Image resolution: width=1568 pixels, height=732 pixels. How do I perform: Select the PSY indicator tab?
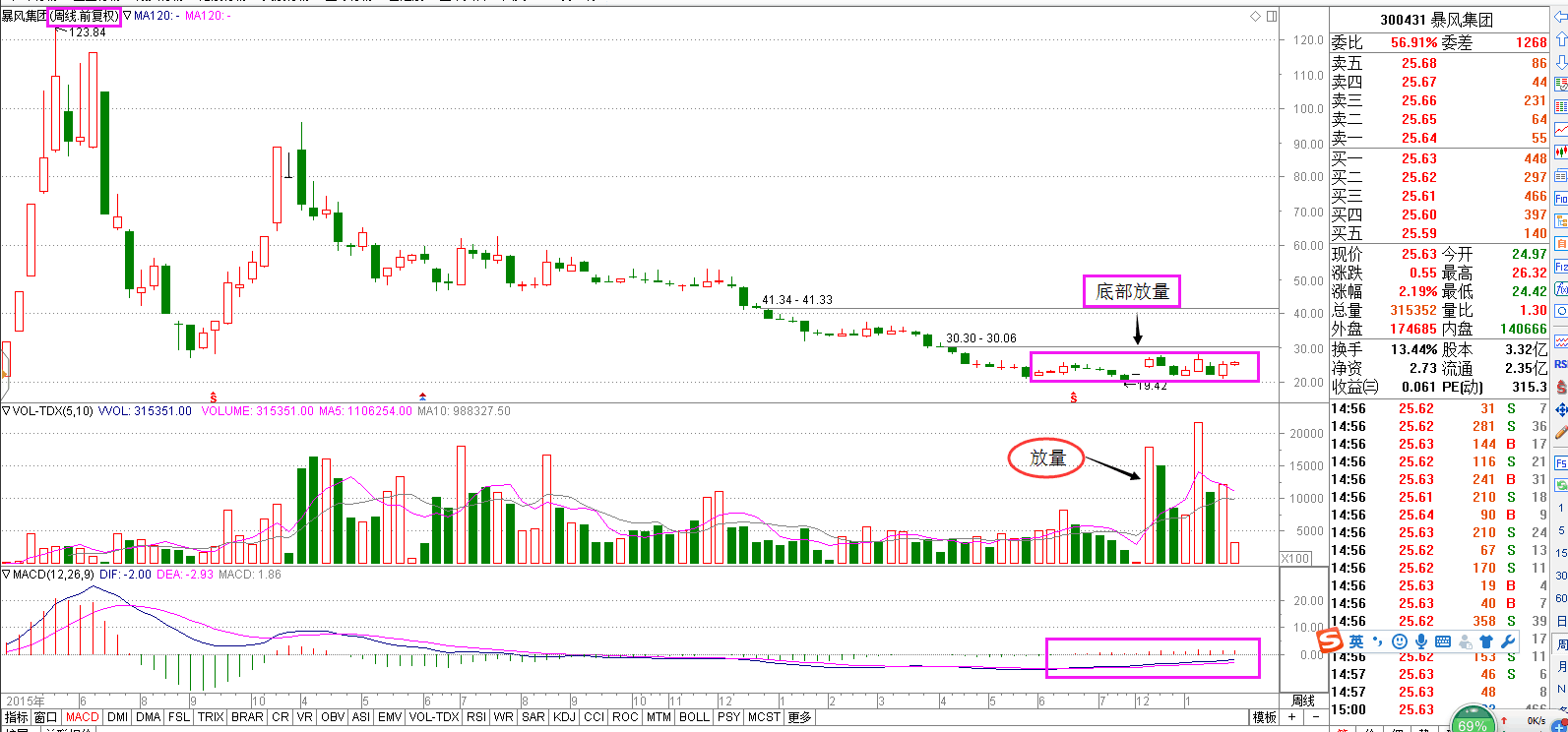(729, 717)
